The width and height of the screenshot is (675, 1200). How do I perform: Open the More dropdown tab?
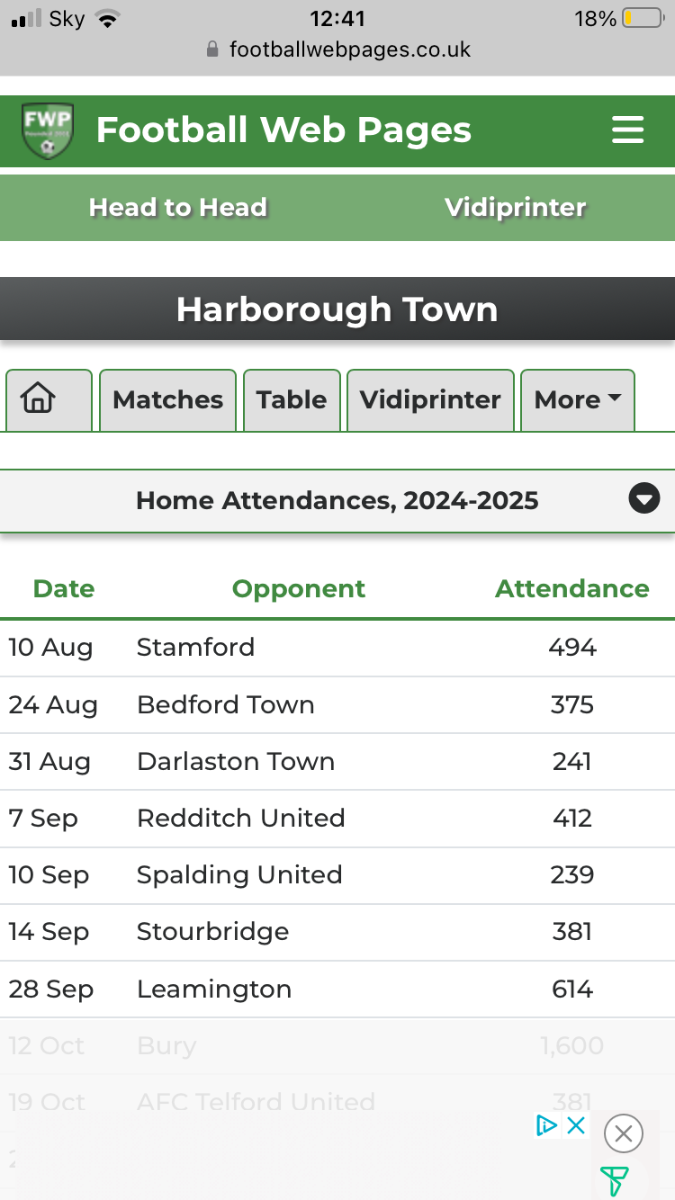(x=577, y=400)
